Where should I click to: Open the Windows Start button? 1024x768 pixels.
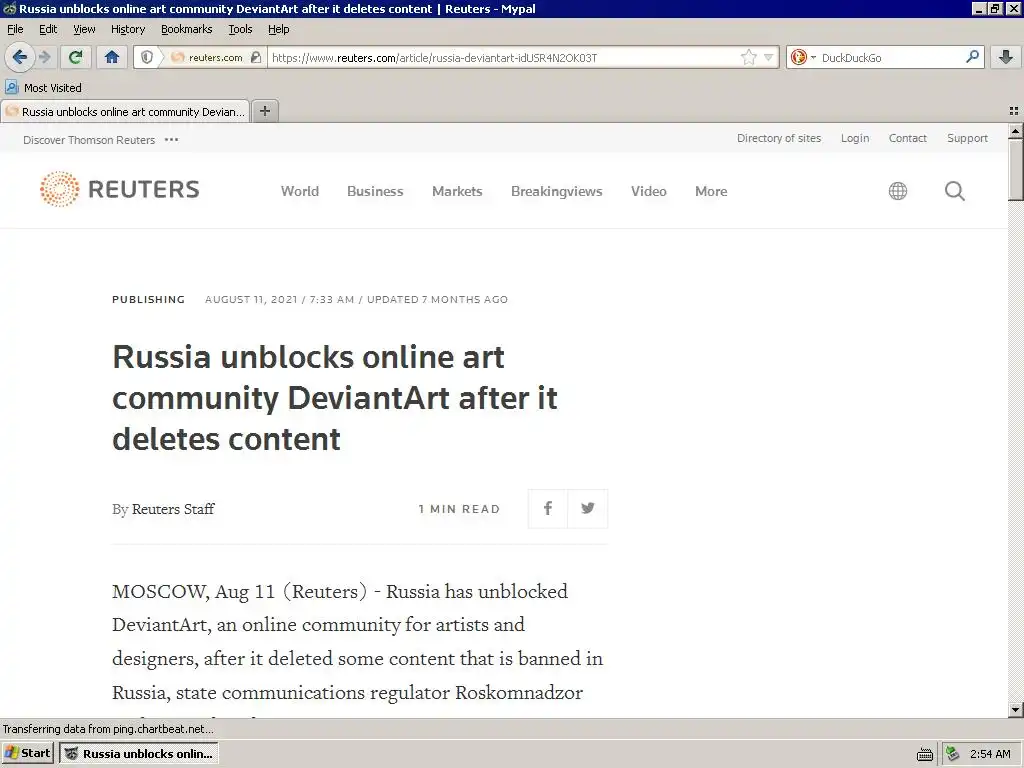(27, 753)
